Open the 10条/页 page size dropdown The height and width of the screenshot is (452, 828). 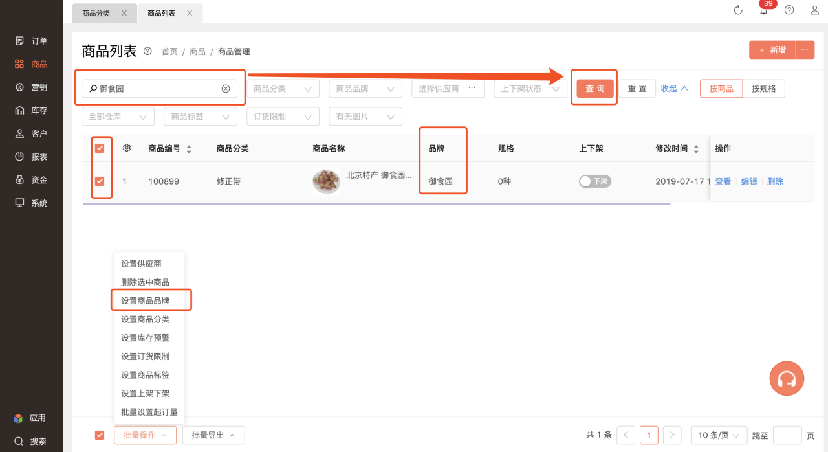(x=717, y=435)
